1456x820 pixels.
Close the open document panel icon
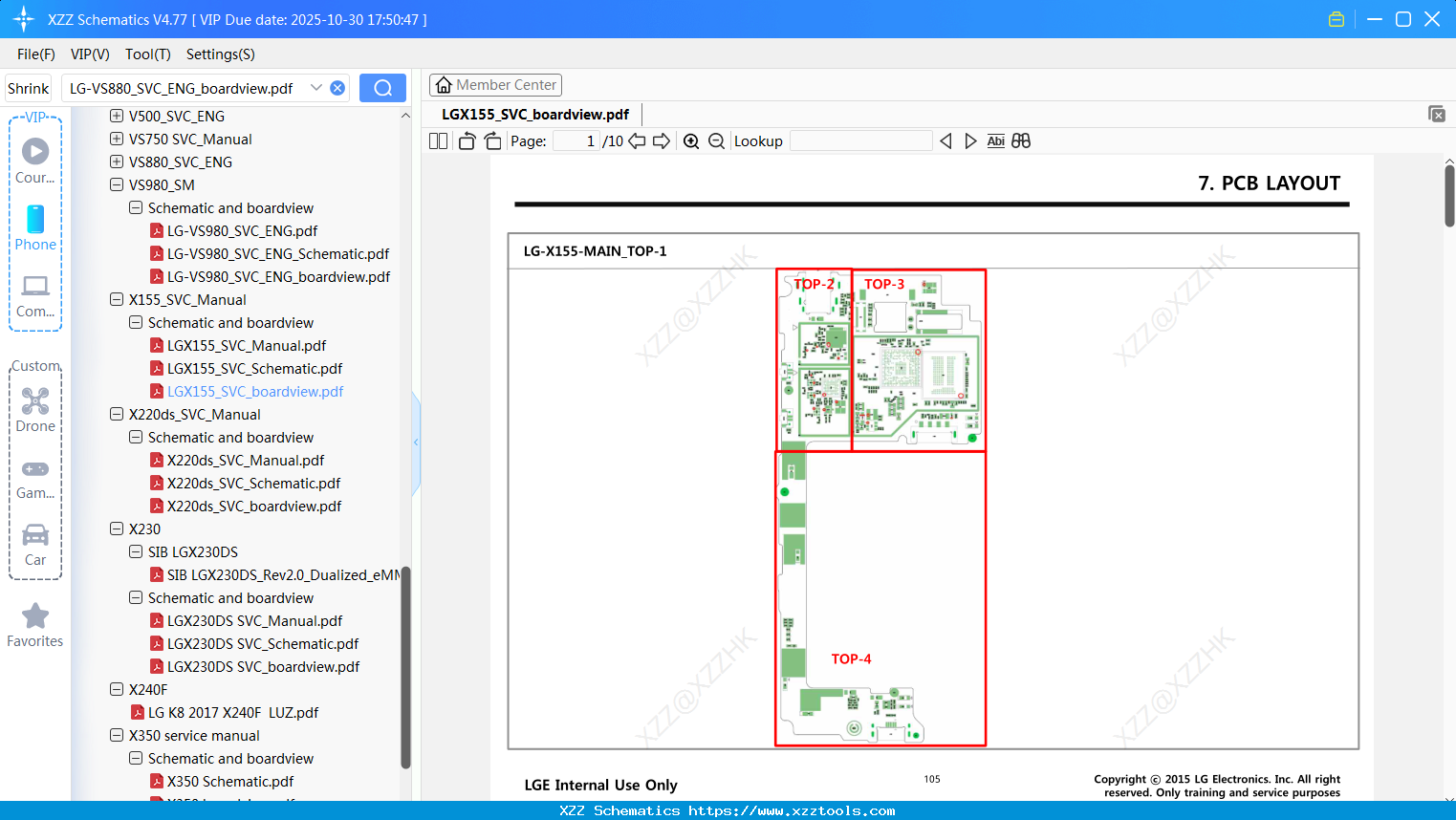(x=1437, y=114)
